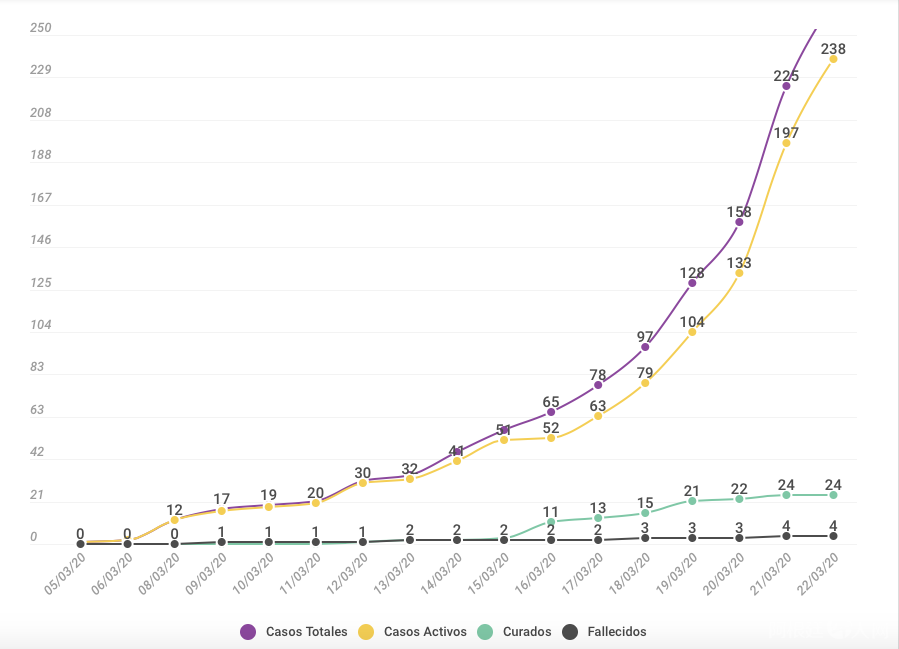Select the purple 225 data point marker
The image size is (899, 649).
(x=787, y=86)
